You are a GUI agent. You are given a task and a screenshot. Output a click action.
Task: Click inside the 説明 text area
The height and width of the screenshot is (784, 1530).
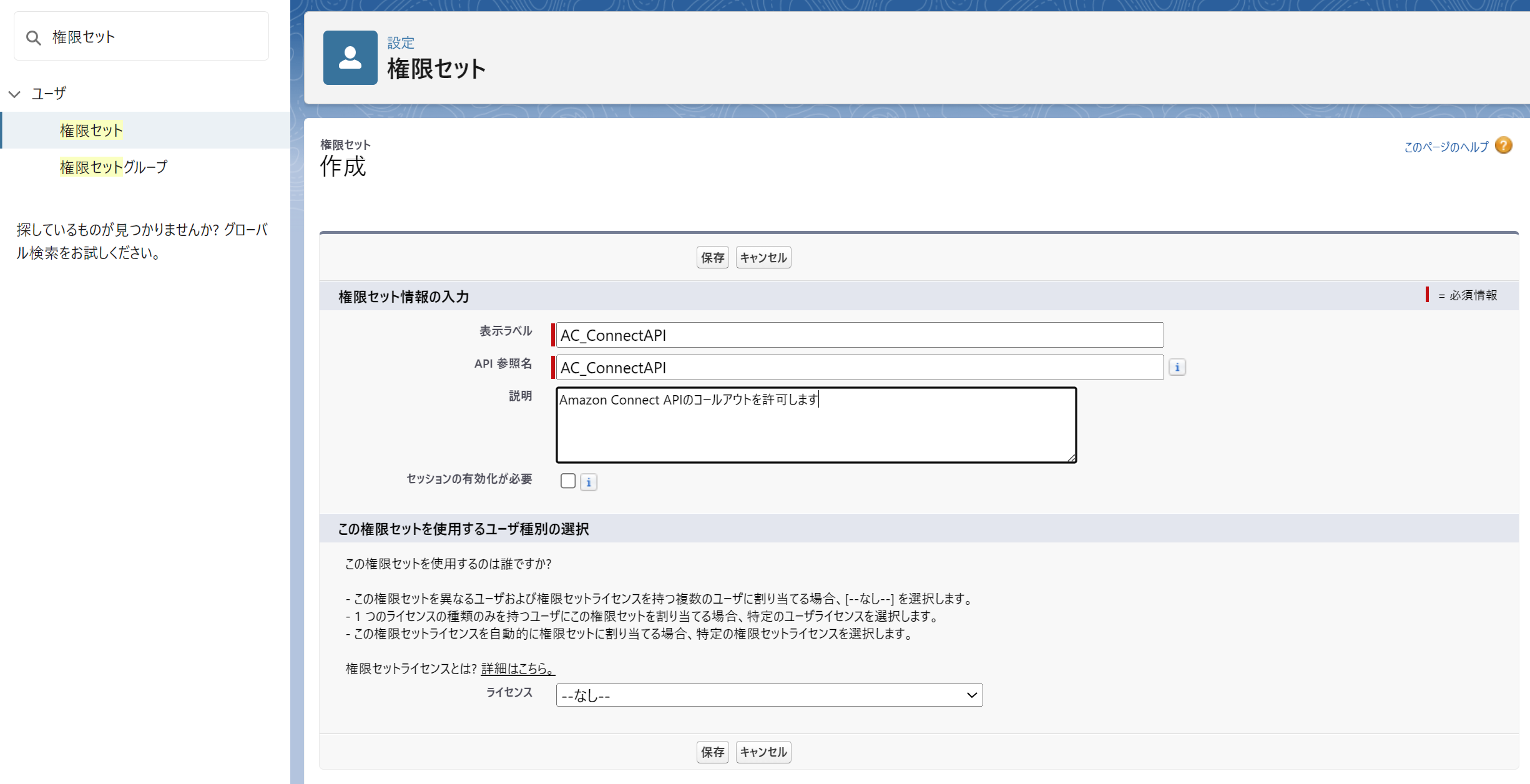click(816, 425)
